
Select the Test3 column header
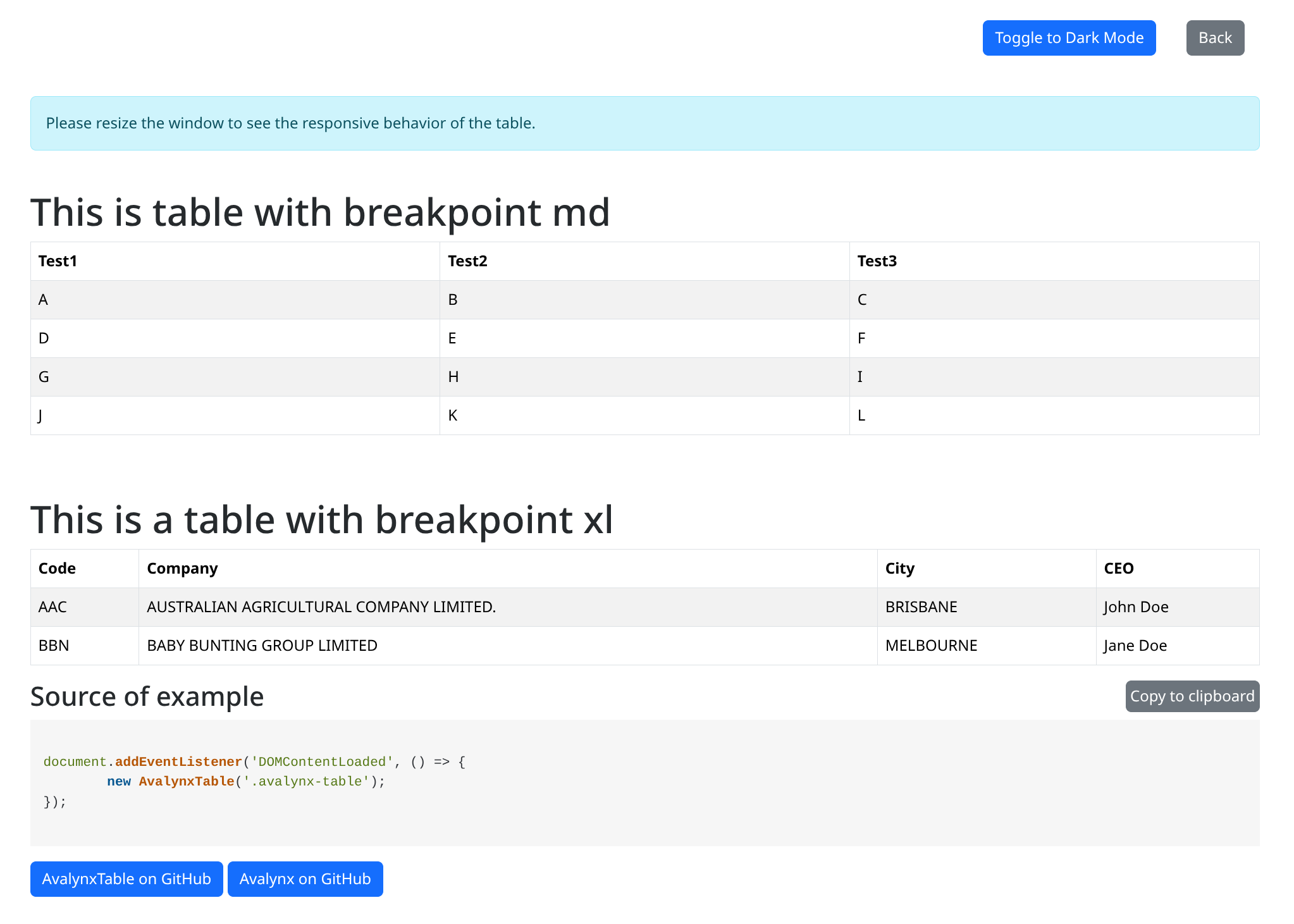click(877, 261)
